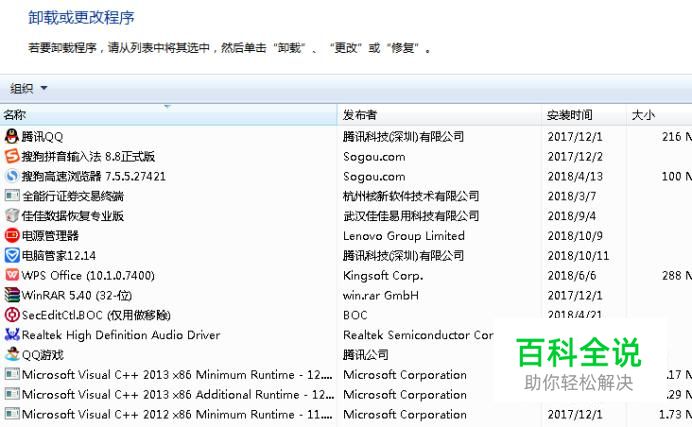Click the WPS Office icon

click(x=11, y=275)
